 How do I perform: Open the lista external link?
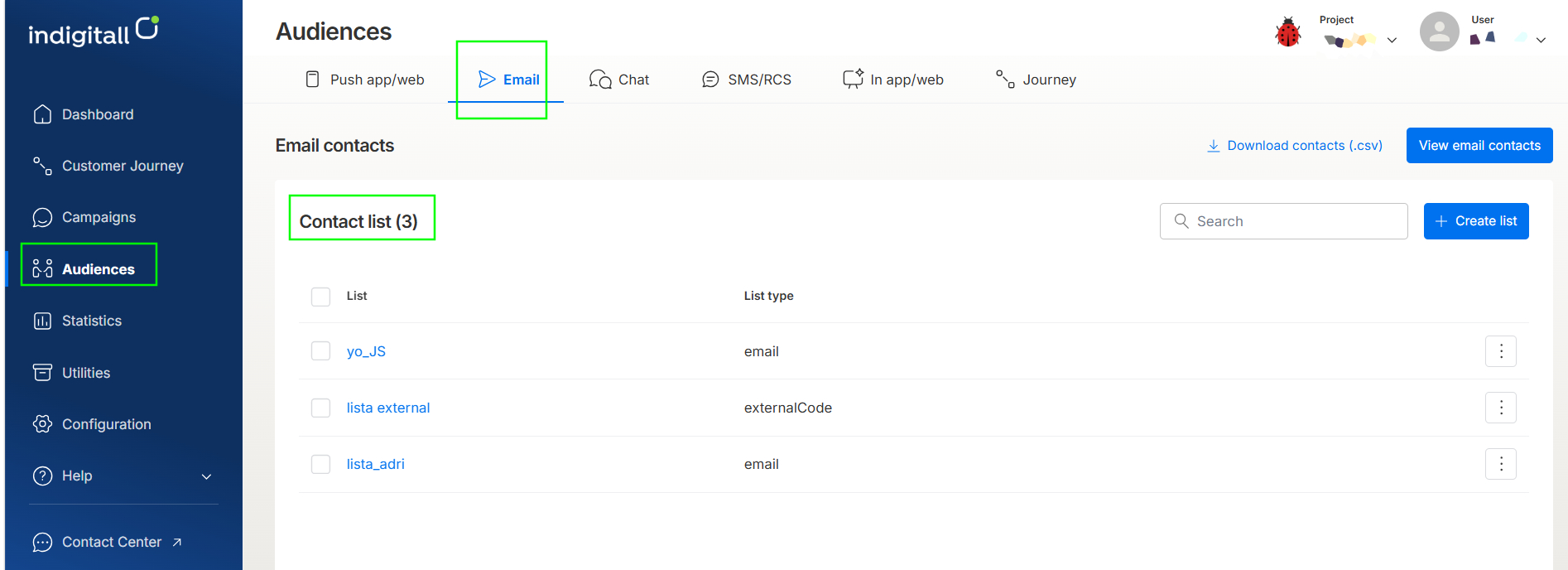click(388, 408)
